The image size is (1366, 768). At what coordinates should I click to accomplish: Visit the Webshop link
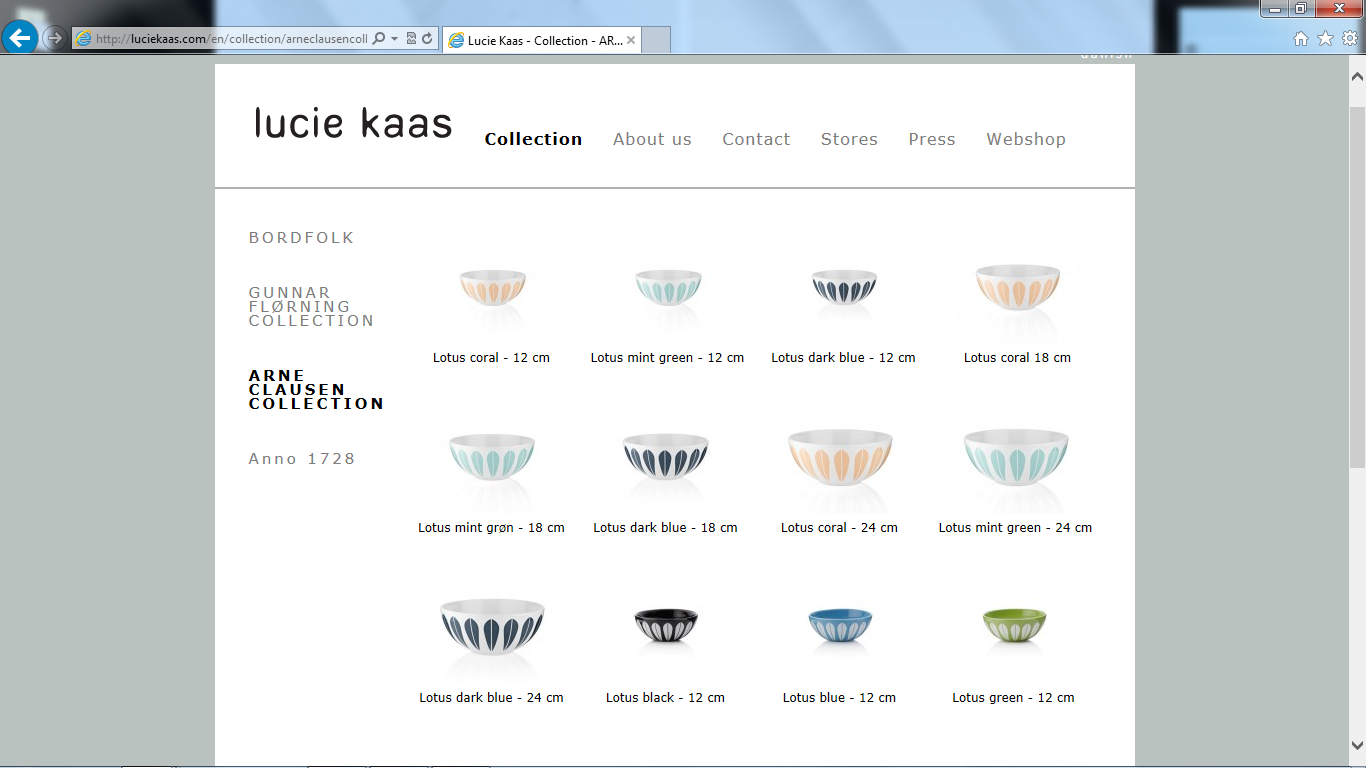1026,139
